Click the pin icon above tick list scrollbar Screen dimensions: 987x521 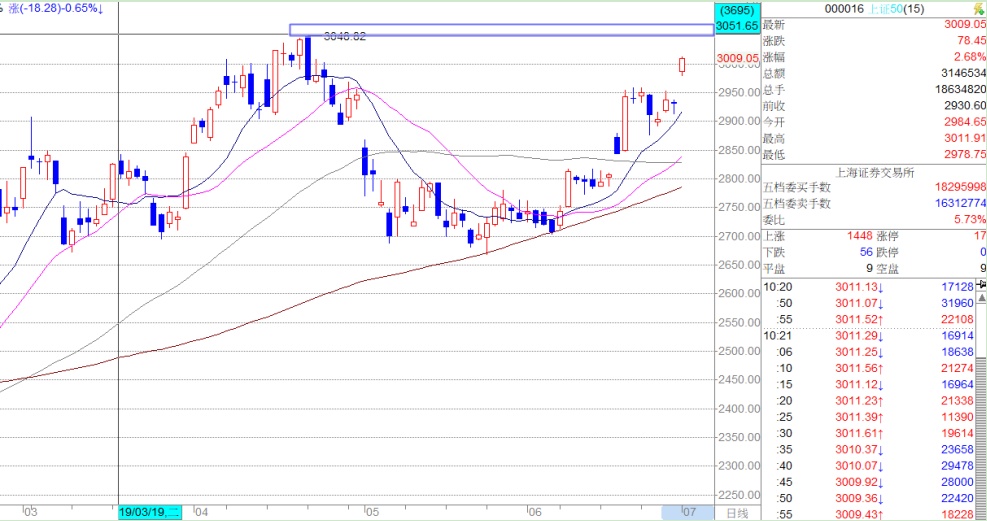[981, 285]
